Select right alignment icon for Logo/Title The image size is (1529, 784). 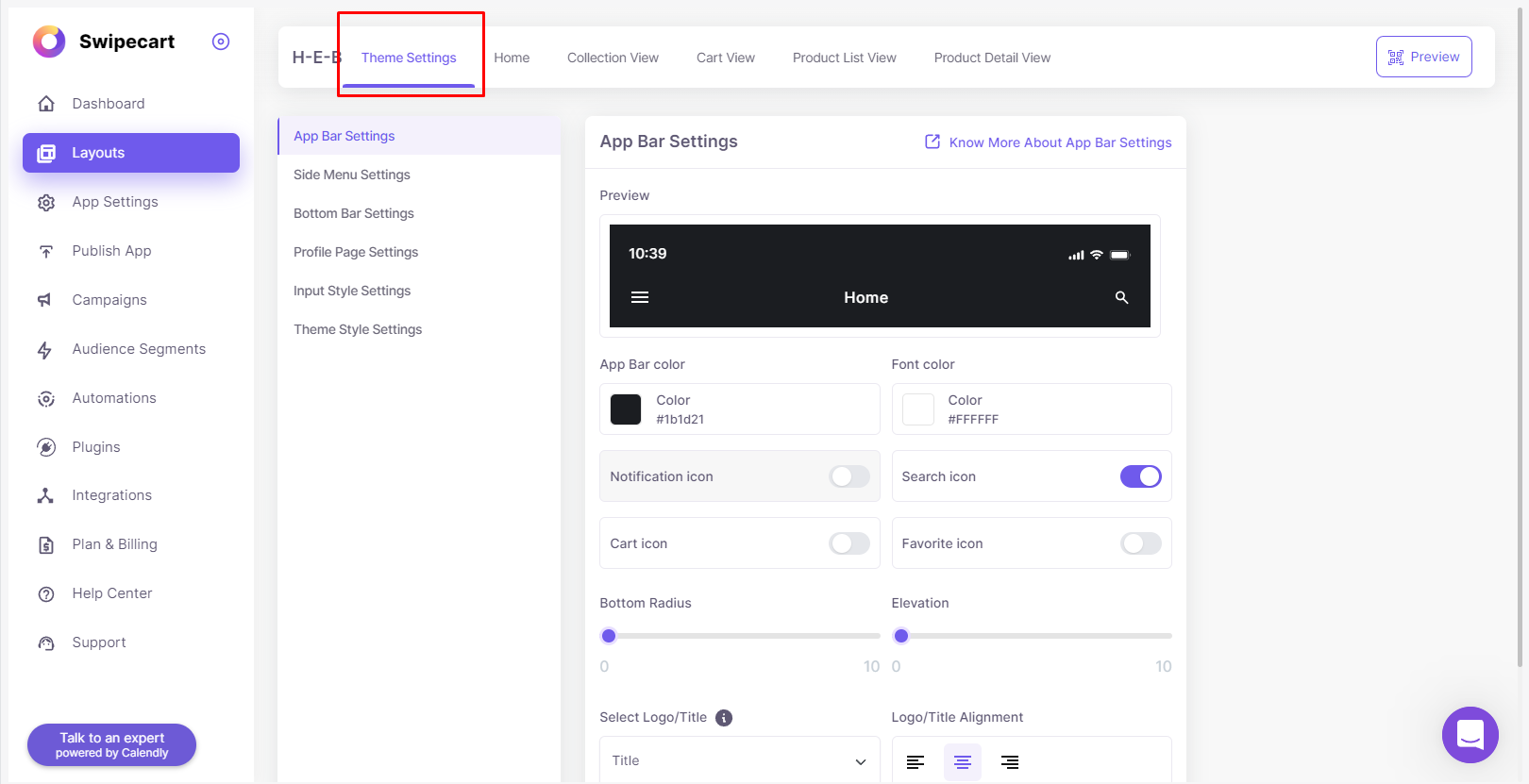click(1009, 762)
